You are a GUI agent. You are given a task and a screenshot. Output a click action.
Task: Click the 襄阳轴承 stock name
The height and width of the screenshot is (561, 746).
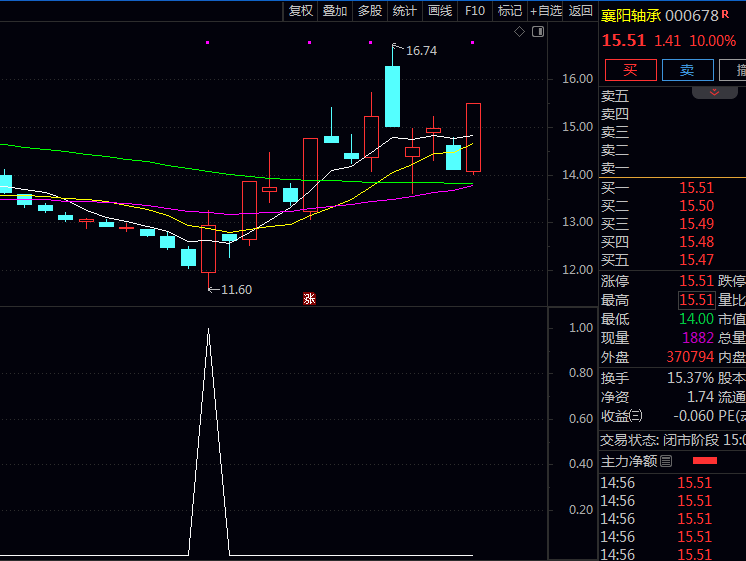[x=630, y=15]
